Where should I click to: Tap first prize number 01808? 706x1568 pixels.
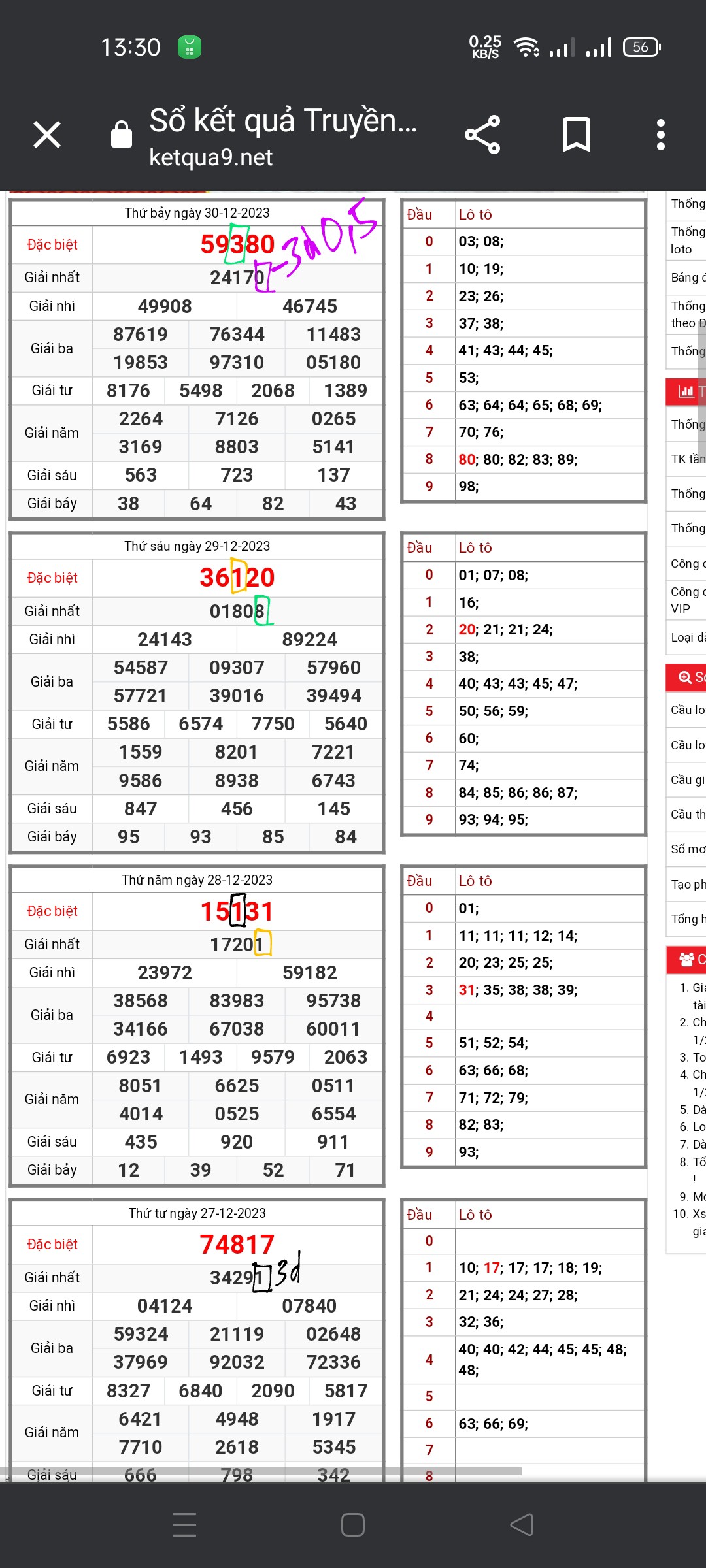click(237, 611)
